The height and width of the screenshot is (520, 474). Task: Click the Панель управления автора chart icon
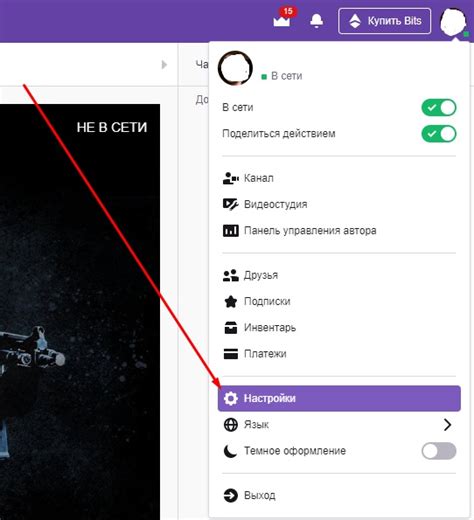[x=231, y=231]
